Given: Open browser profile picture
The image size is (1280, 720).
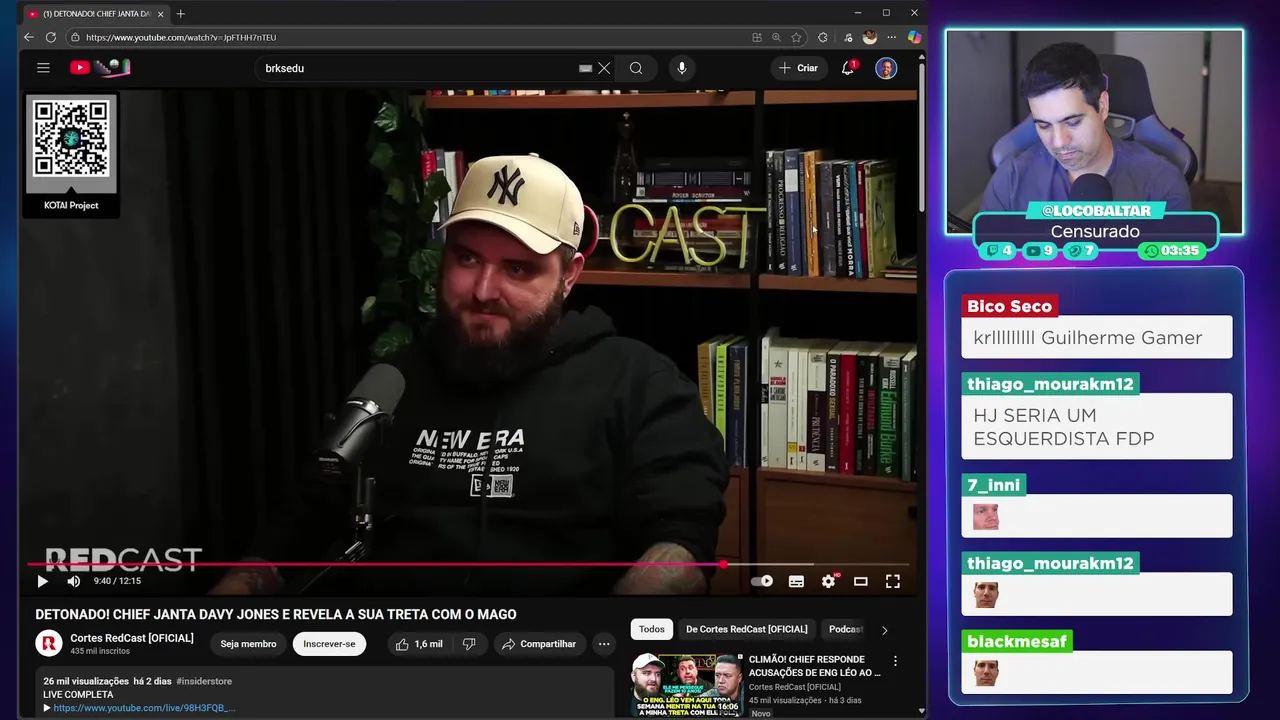Looking at the screenshot, I should coord(870,37).
